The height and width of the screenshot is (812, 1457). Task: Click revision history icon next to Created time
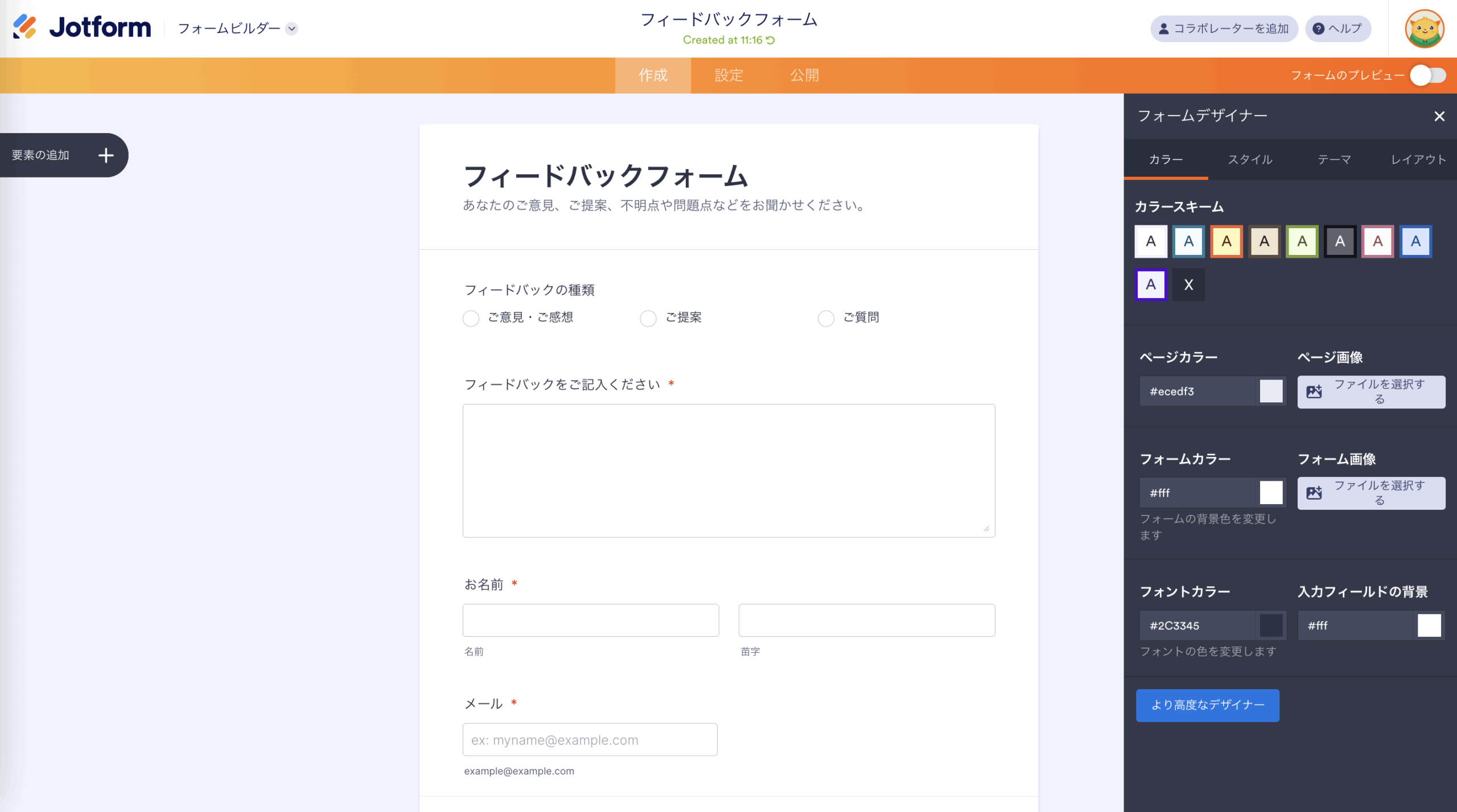tap(771, 40)
